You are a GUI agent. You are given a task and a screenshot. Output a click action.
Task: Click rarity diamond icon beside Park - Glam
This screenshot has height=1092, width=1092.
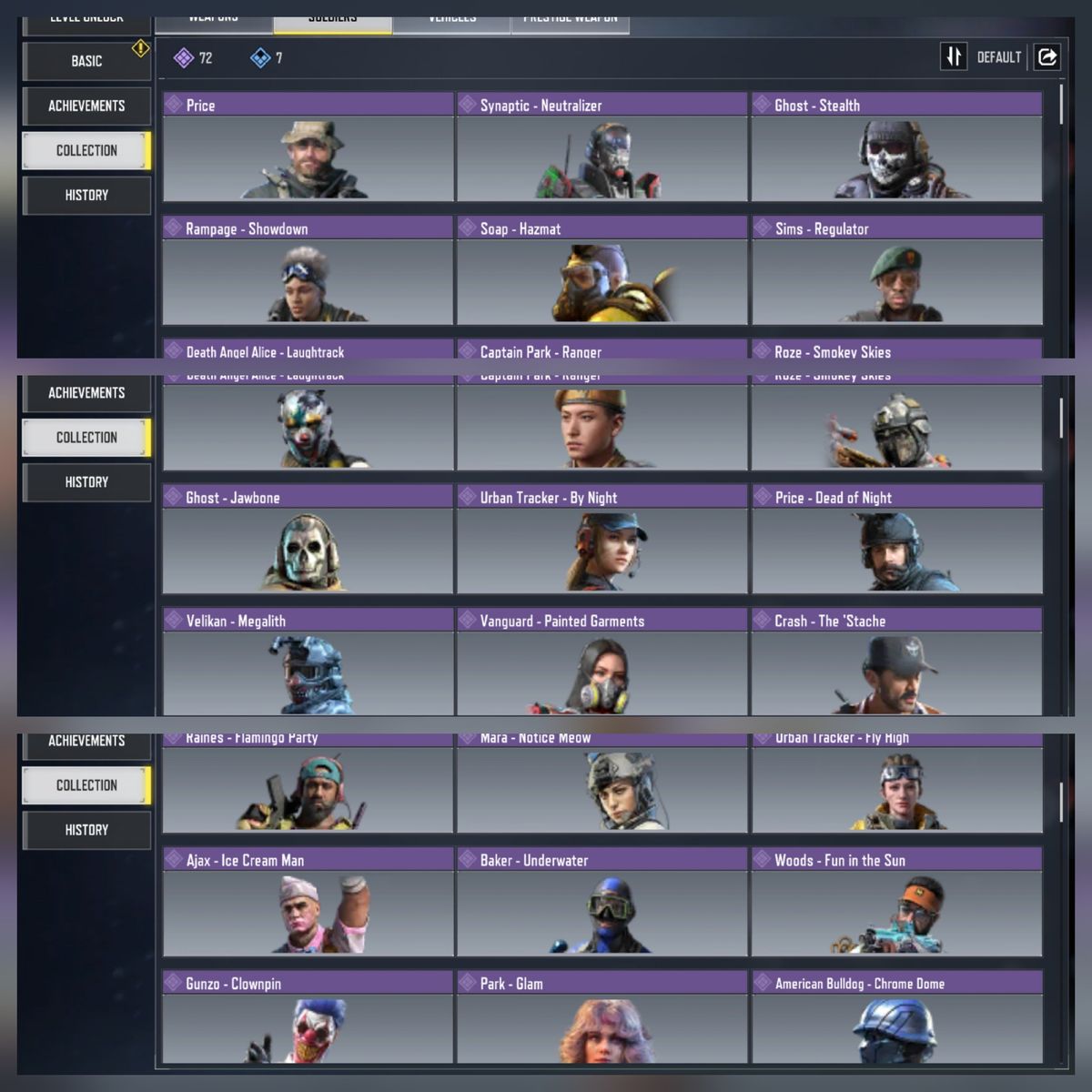[x=468, y=983]
